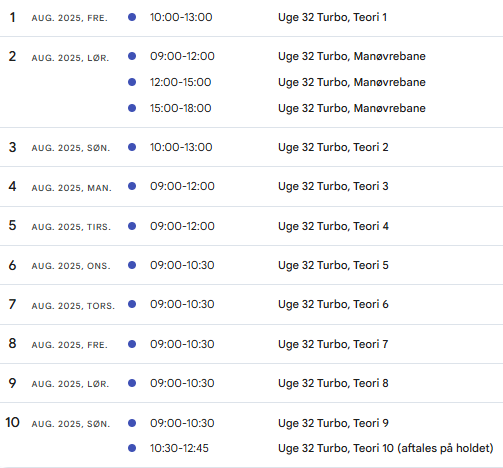The height and width of the screenshot is (468, 503).
Task: Click the blue dot beside Teori 7
Action: pos(132,344)
